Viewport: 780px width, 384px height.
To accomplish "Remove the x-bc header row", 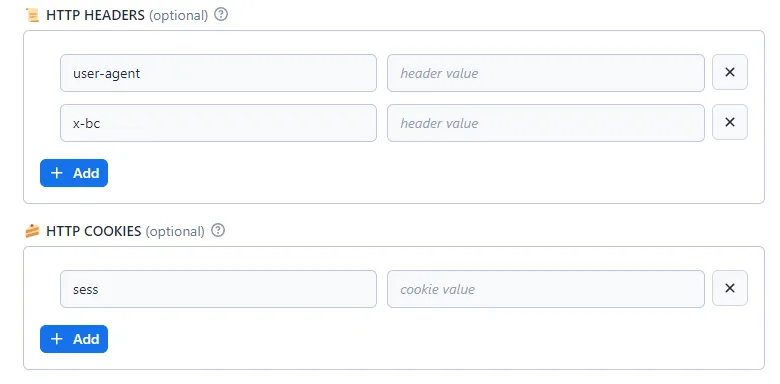I will [730, 122].
